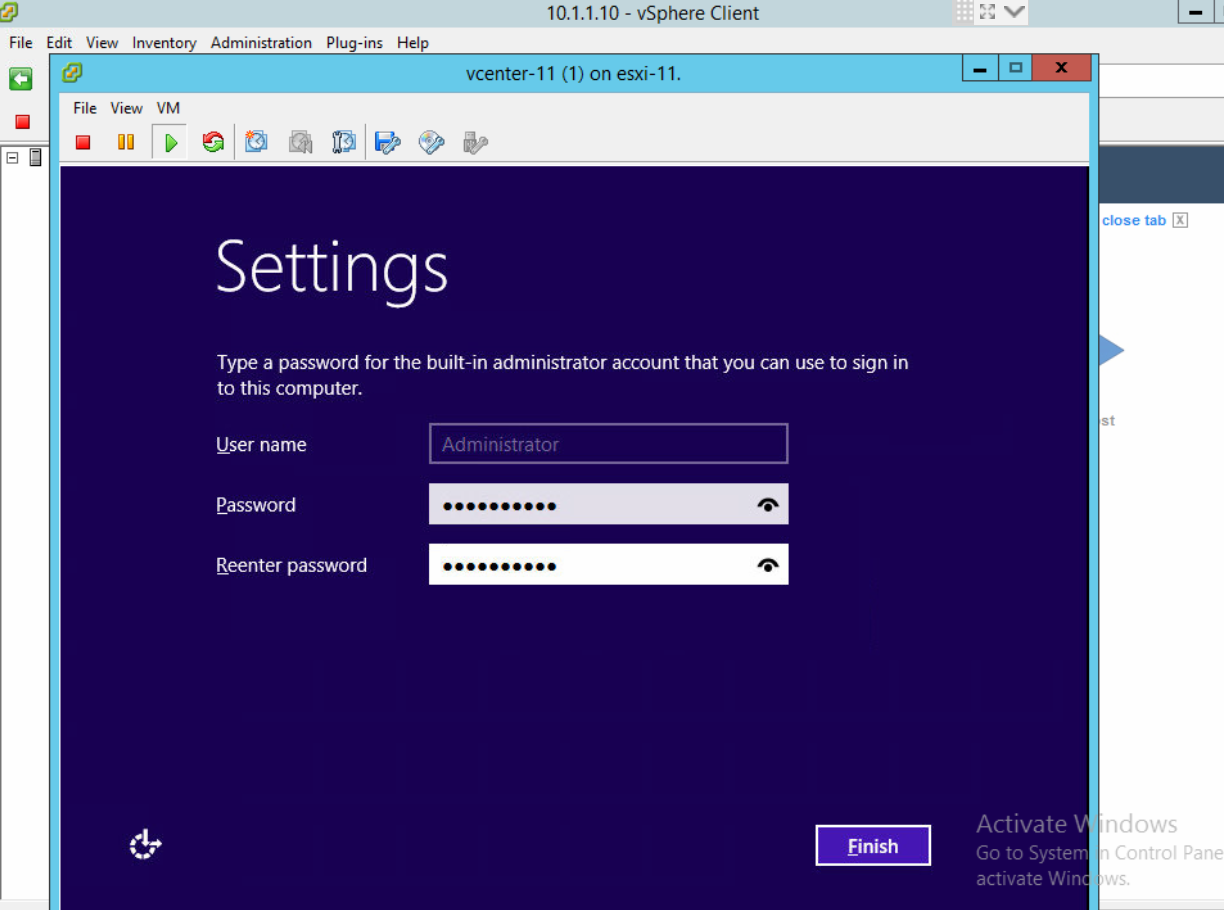
Task: Show the reentered password using eye icon
Action: tap(767, 565)
